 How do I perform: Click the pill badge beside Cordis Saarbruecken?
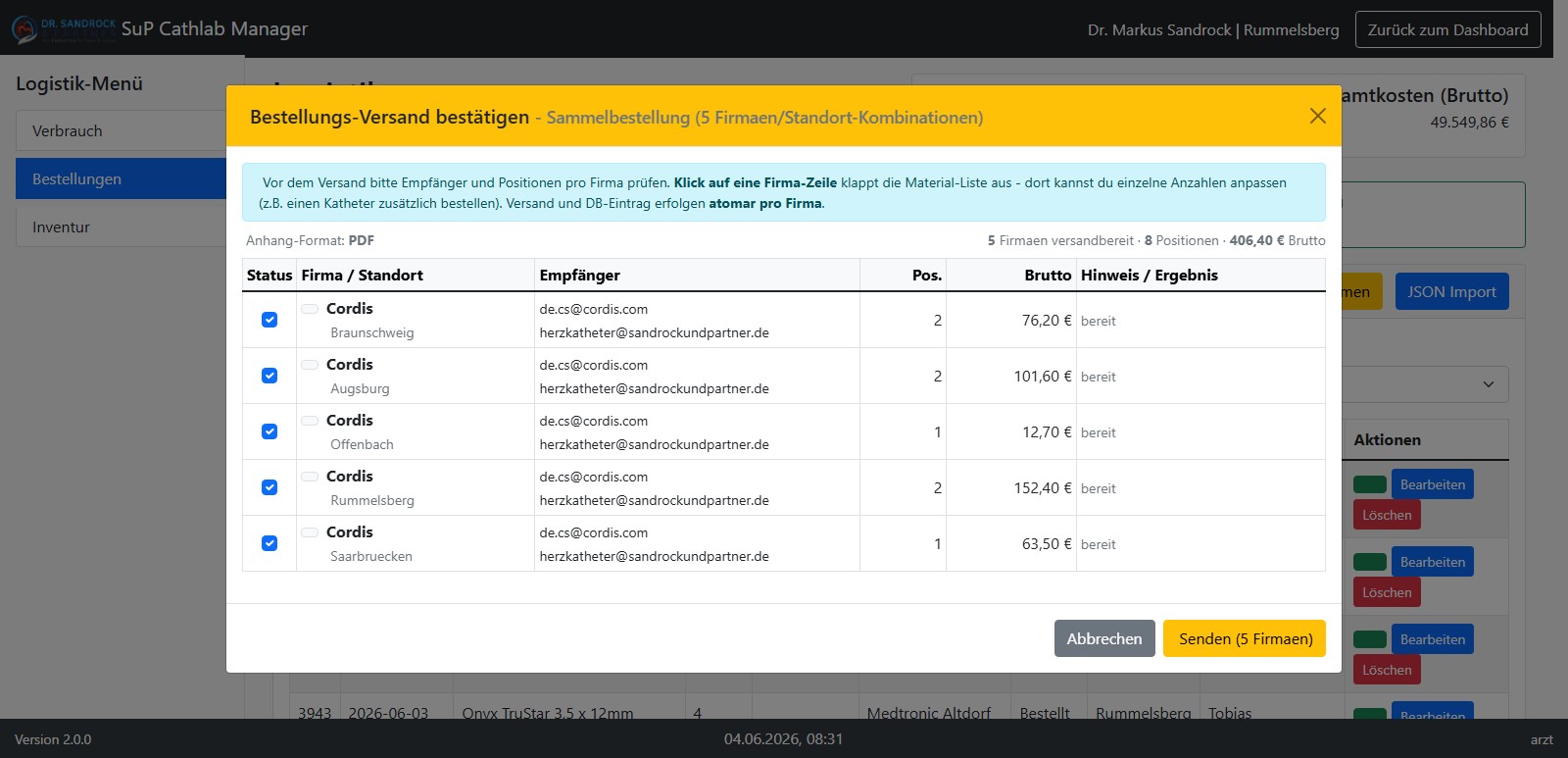coord(310,532)
